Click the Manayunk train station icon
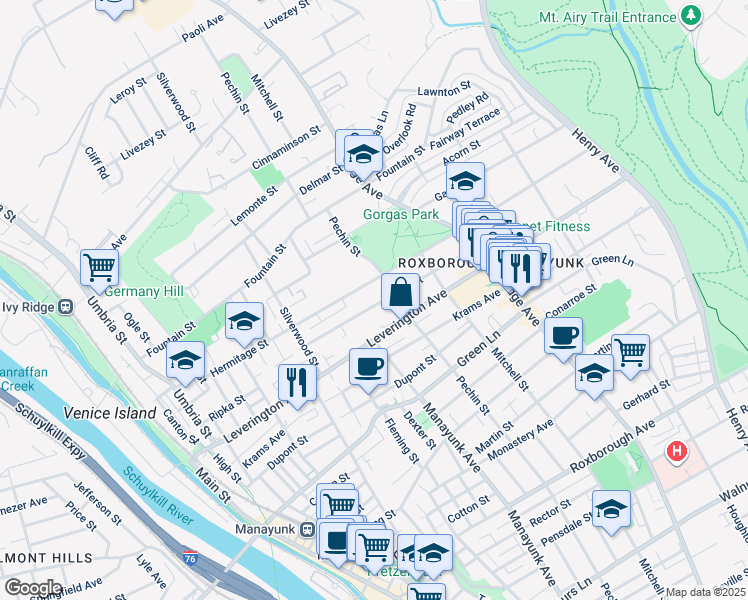This screenshot has height=600, width=748. tap(308, 529)
